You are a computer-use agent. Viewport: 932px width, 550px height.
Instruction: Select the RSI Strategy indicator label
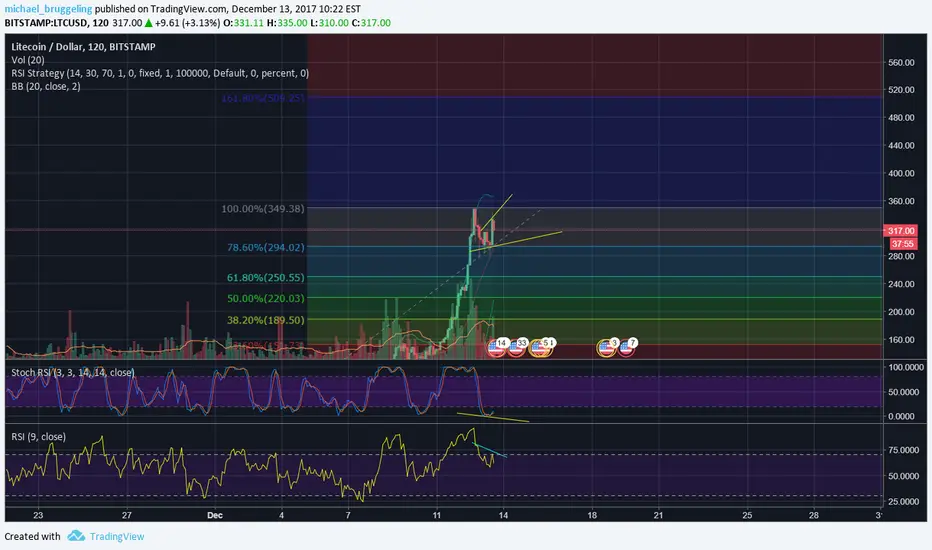click(x=160, y=73)
